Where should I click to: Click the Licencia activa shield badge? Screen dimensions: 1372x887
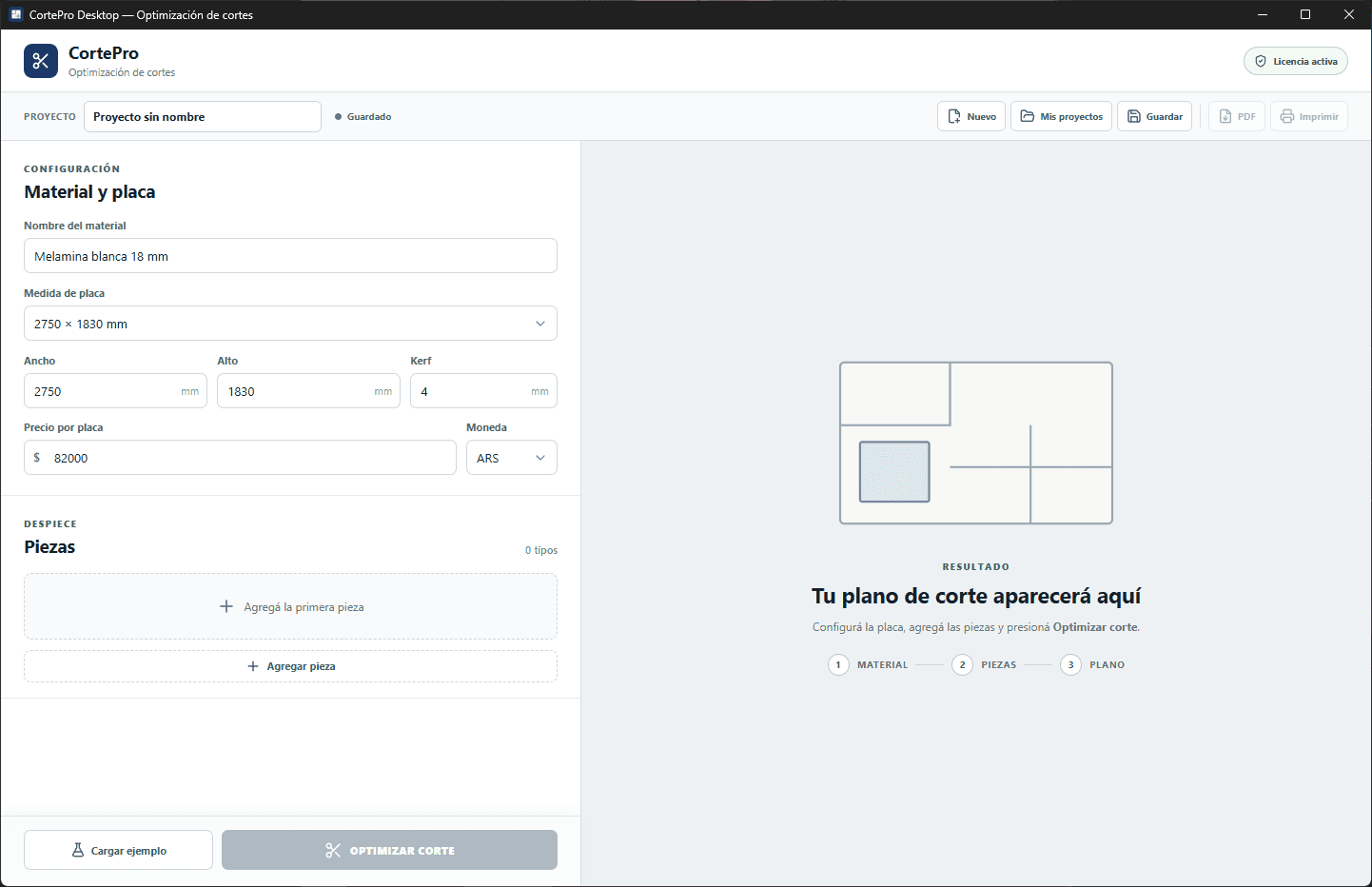coord(1296,61)
